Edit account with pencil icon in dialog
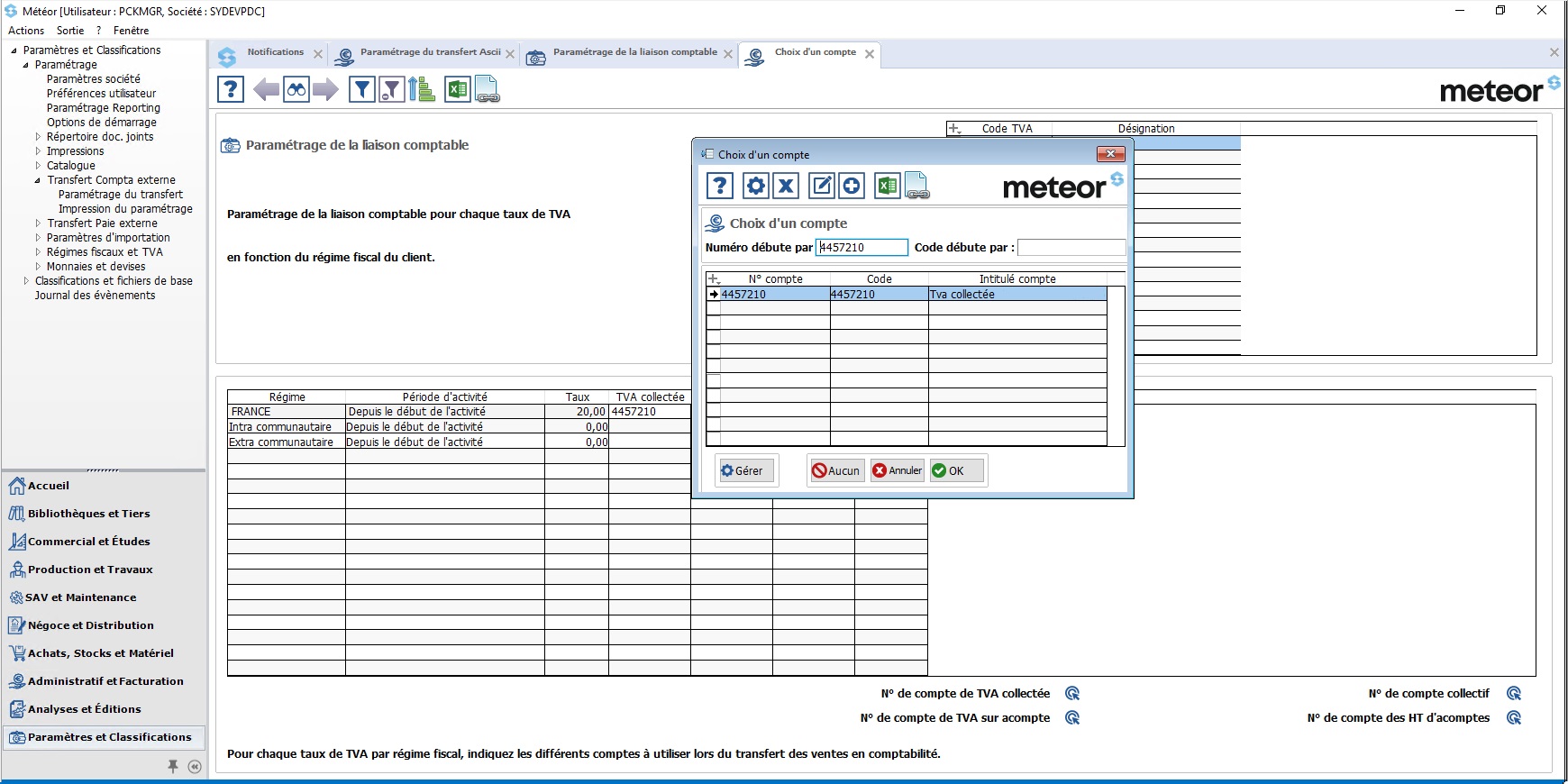1568x784 pixels. (x=822, y=186)
